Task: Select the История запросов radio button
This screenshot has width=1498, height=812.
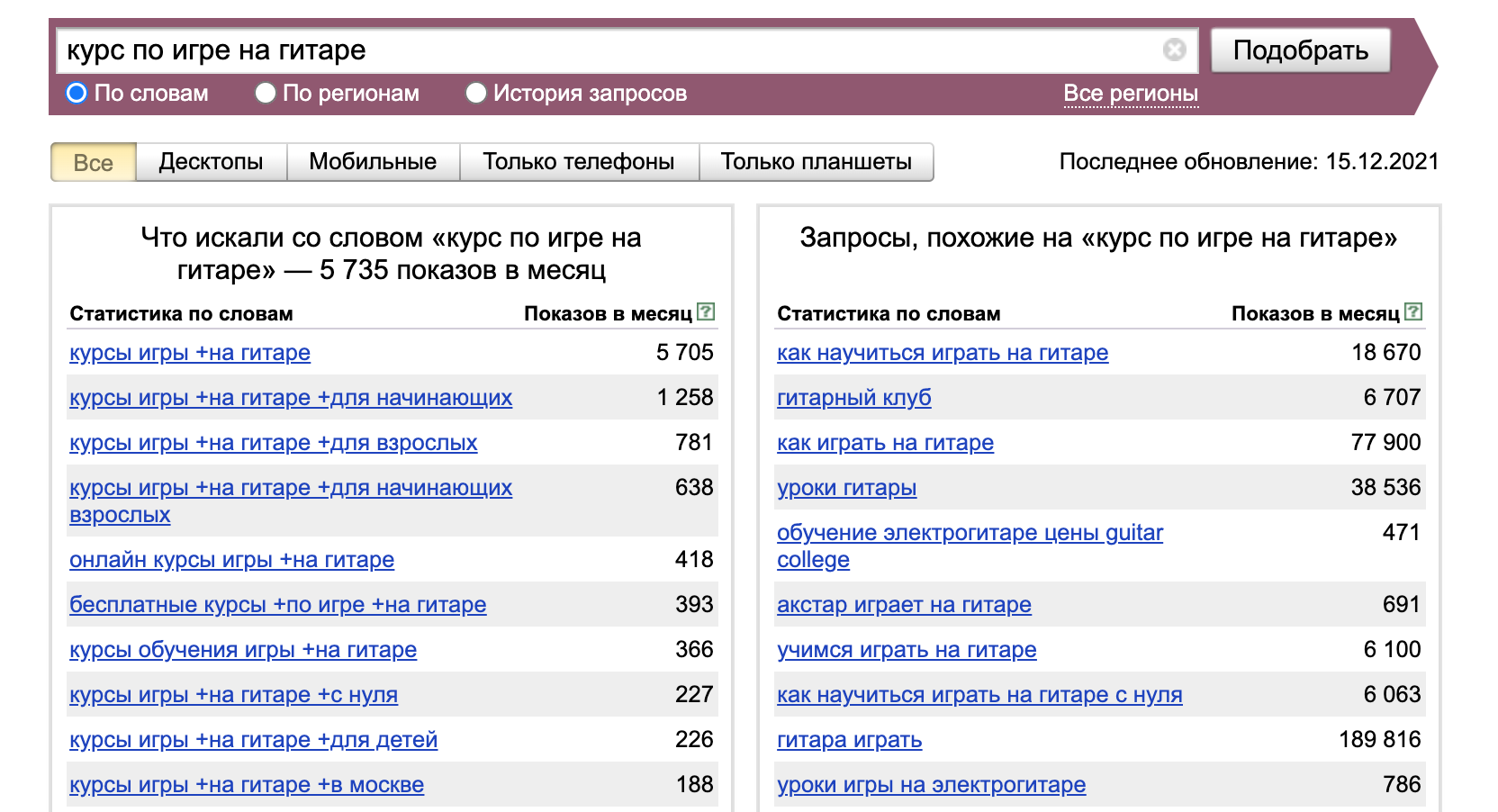Action: pyautogui.click(x=475, y=93)
